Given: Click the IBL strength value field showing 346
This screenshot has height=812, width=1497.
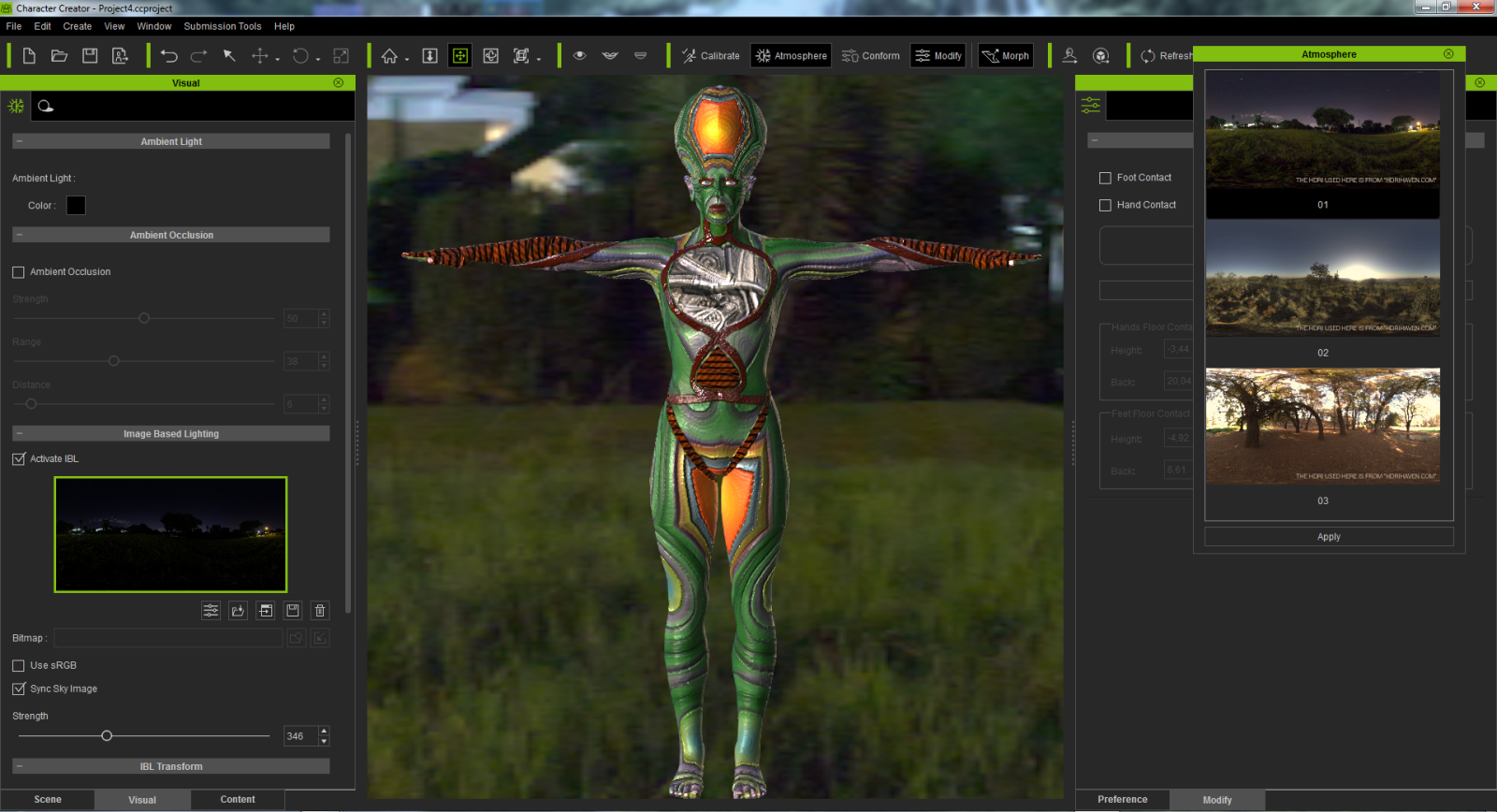Looking at the screenshot, I should pos(300,736).
